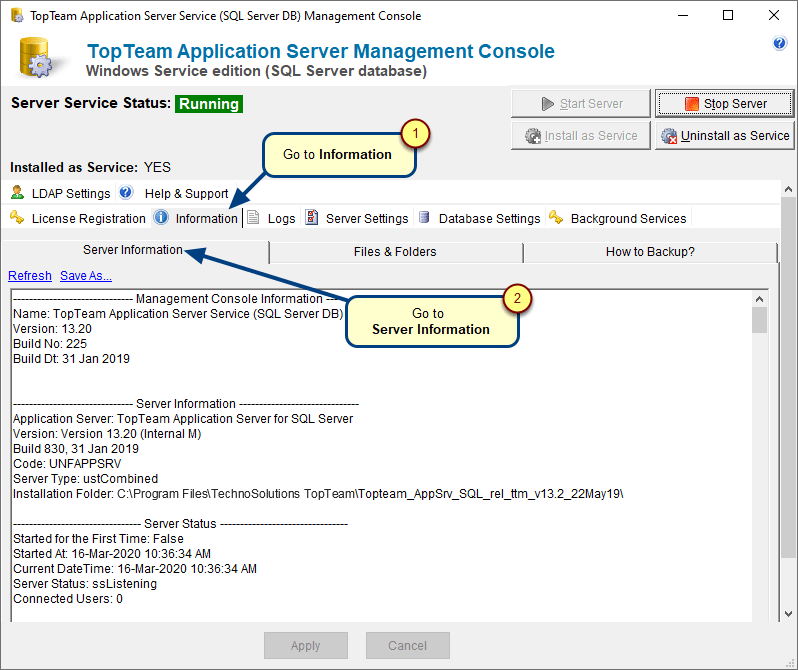Open the LDAP Settings tab
Screen dimensions: 798x670
(x=71, y=193)
